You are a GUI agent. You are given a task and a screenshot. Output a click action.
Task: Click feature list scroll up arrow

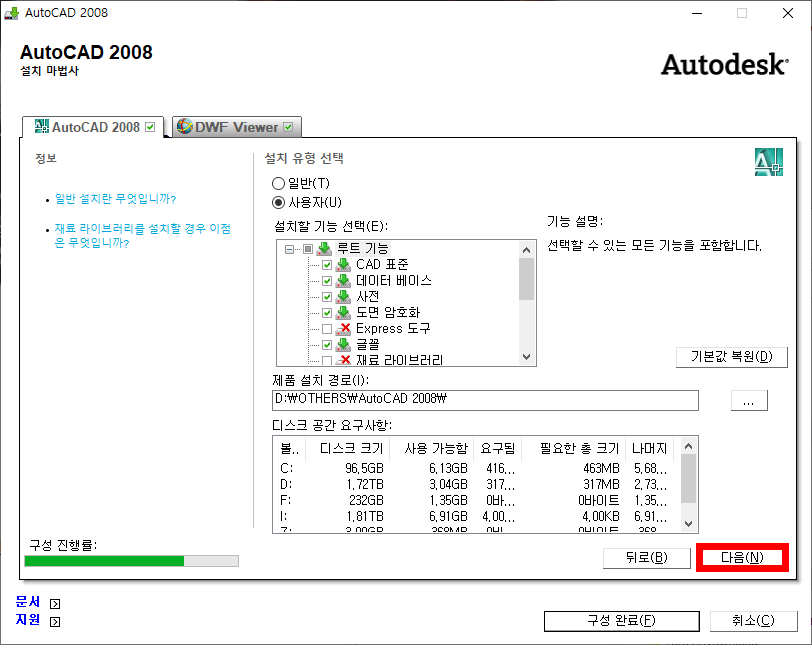(x=527, y=250)
